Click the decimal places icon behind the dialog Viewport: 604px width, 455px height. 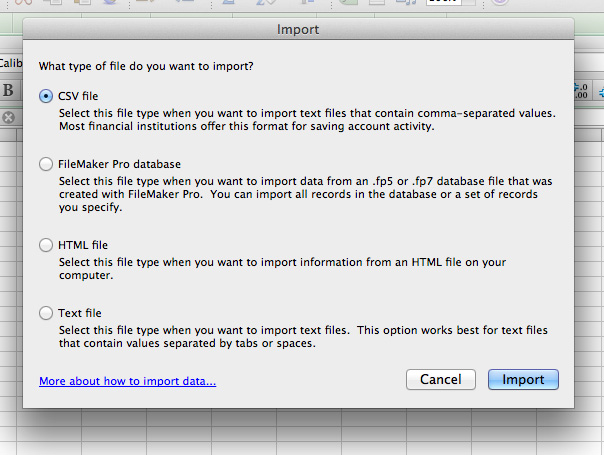tap(582, 92)
